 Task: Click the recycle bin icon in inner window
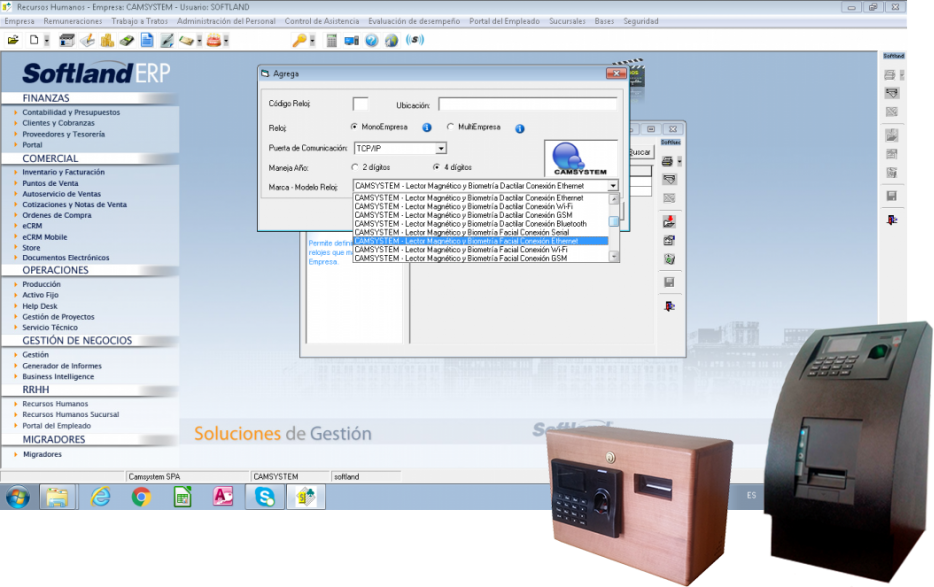coord(669,259)
